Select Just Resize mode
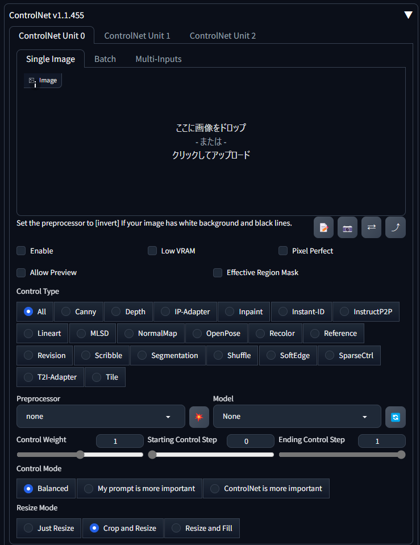 (49, 528)
